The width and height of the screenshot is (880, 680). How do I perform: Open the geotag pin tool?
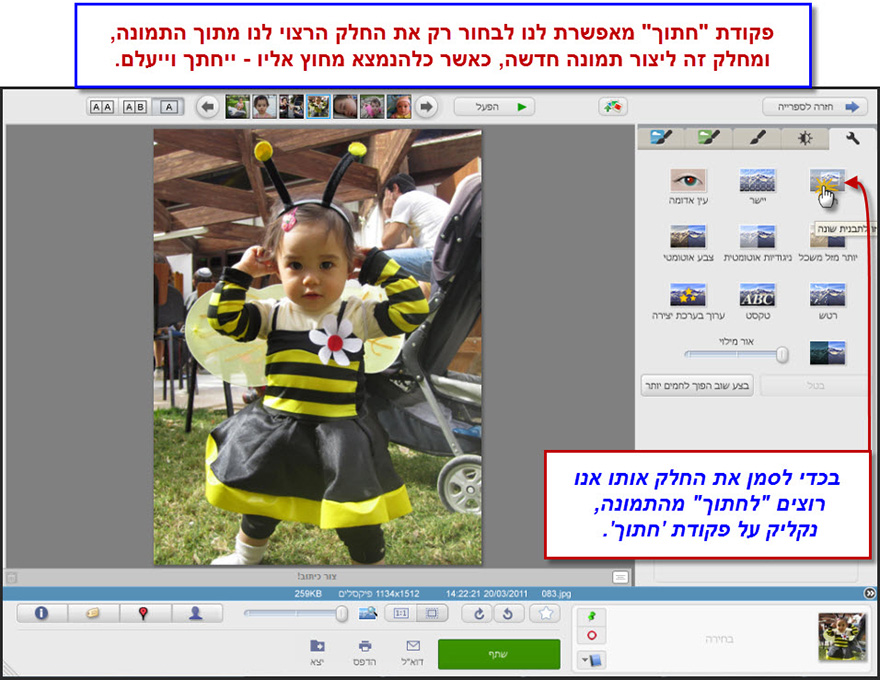(145, 614)
